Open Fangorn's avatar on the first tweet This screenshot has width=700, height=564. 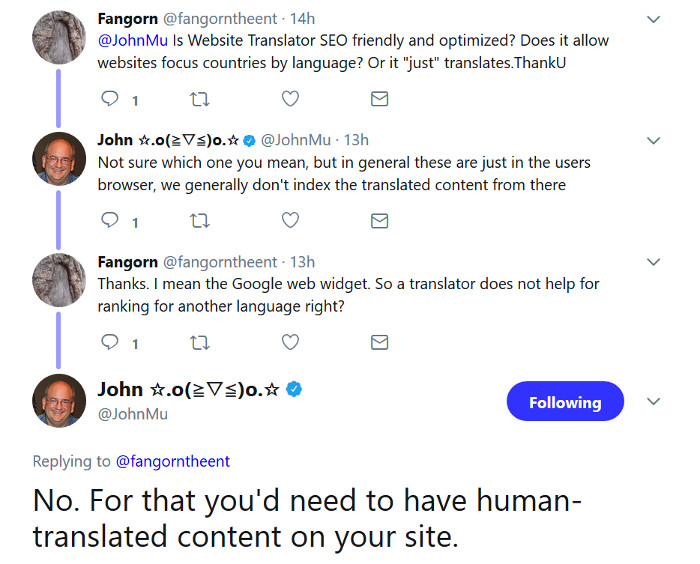point(60,41)
